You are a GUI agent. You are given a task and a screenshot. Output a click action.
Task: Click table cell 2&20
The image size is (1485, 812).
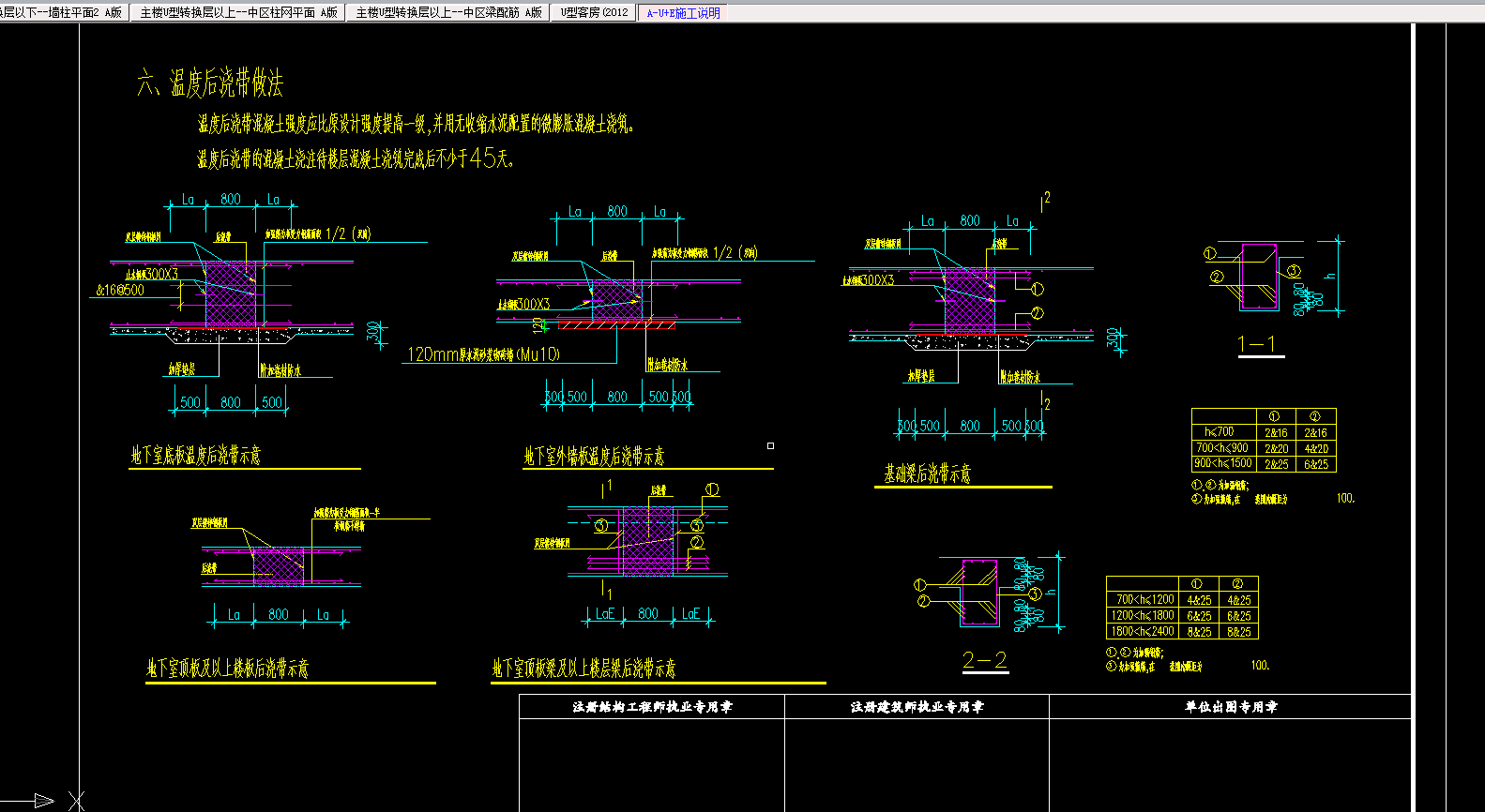1276,448
